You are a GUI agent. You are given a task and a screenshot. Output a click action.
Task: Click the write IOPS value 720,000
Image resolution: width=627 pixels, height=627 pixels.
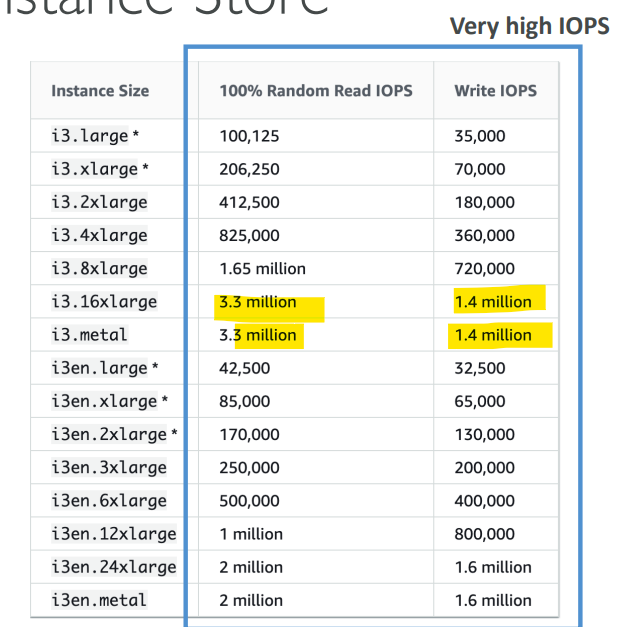click(484, 269)
